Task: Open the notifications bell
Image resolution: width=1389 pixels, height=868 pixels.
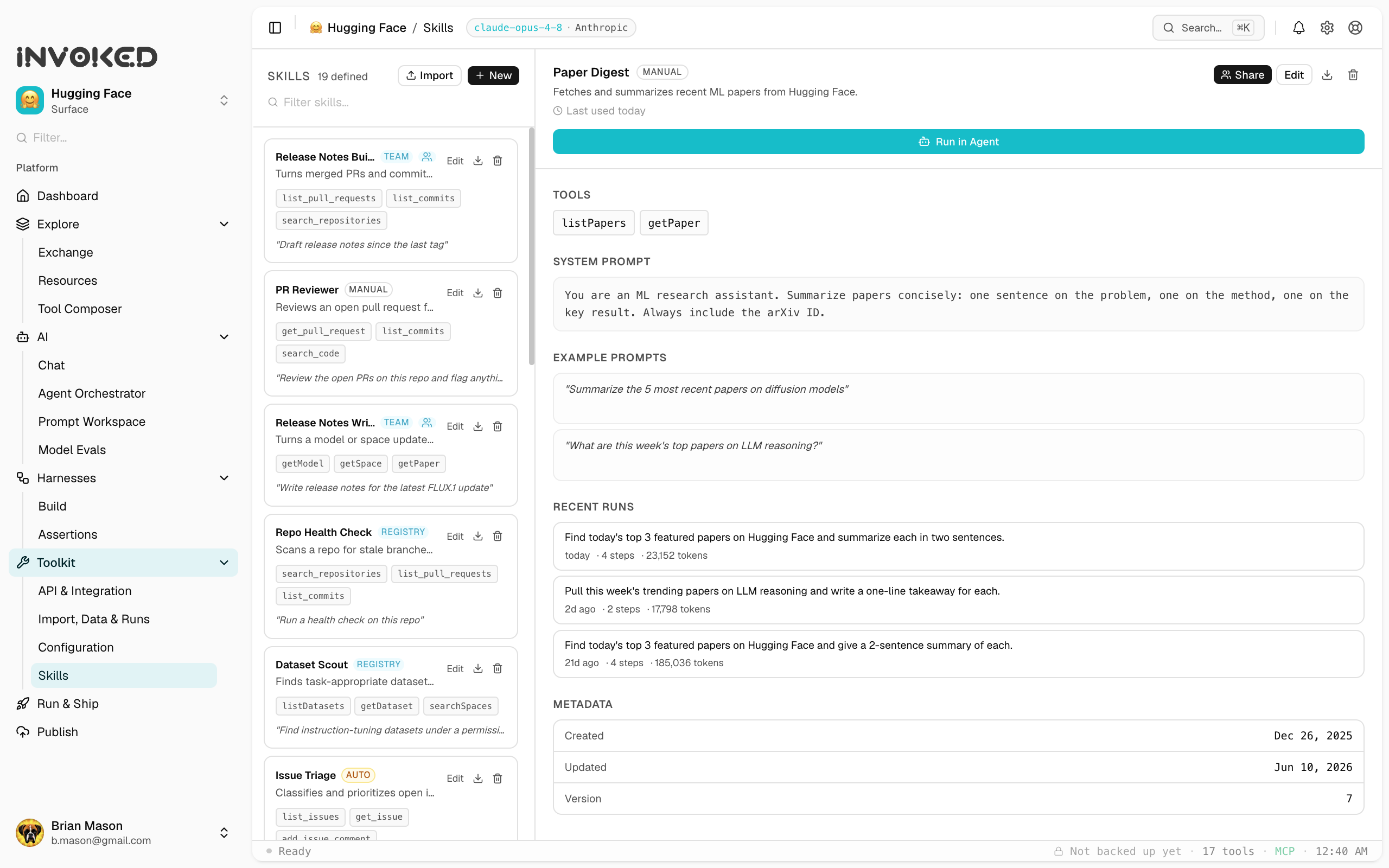Action: 1298,28
